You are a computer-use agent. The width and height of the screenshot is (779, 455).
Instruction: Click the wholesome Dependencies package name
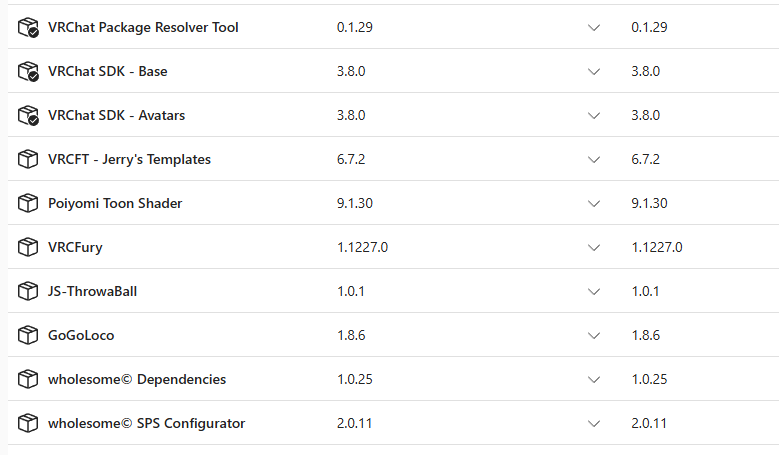point(136,380)
